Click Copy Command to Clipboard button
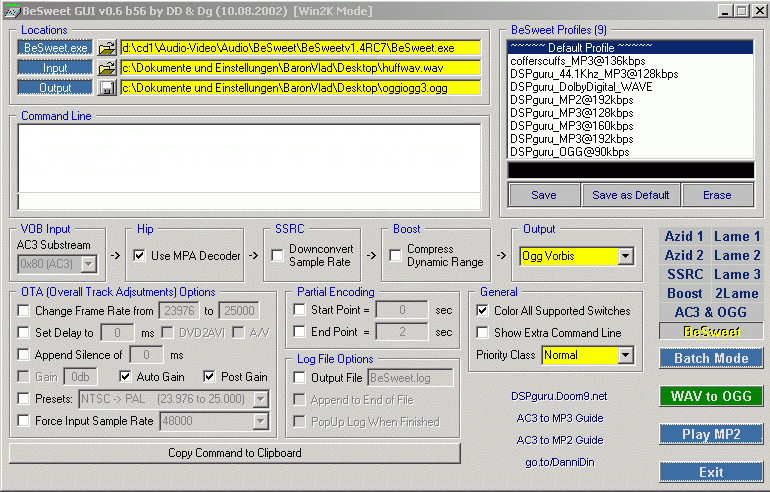Viewport: 770px width, 492px height. point(235,453)
